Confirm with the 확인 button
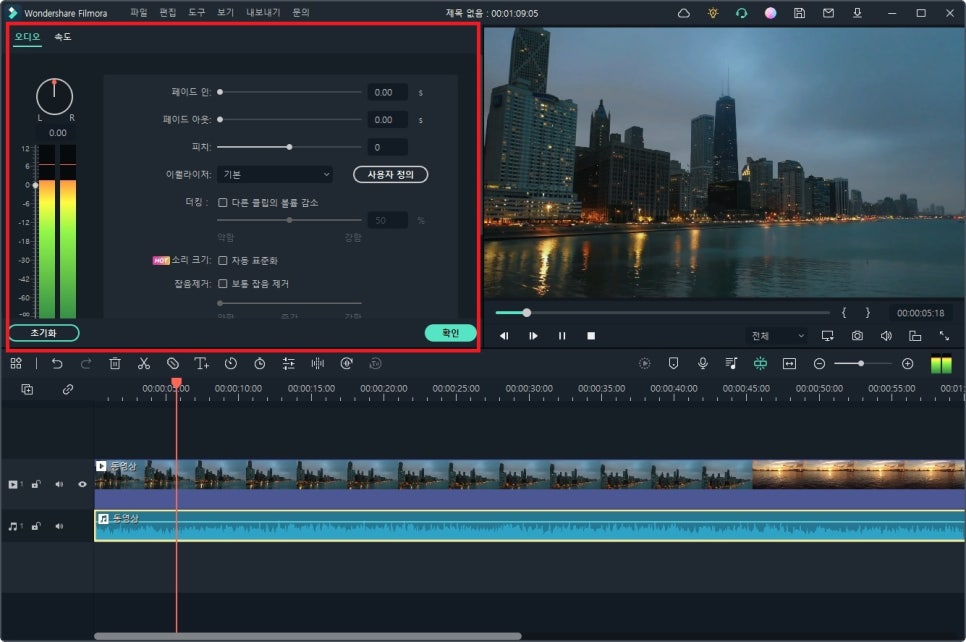 (x=450, y=333)
